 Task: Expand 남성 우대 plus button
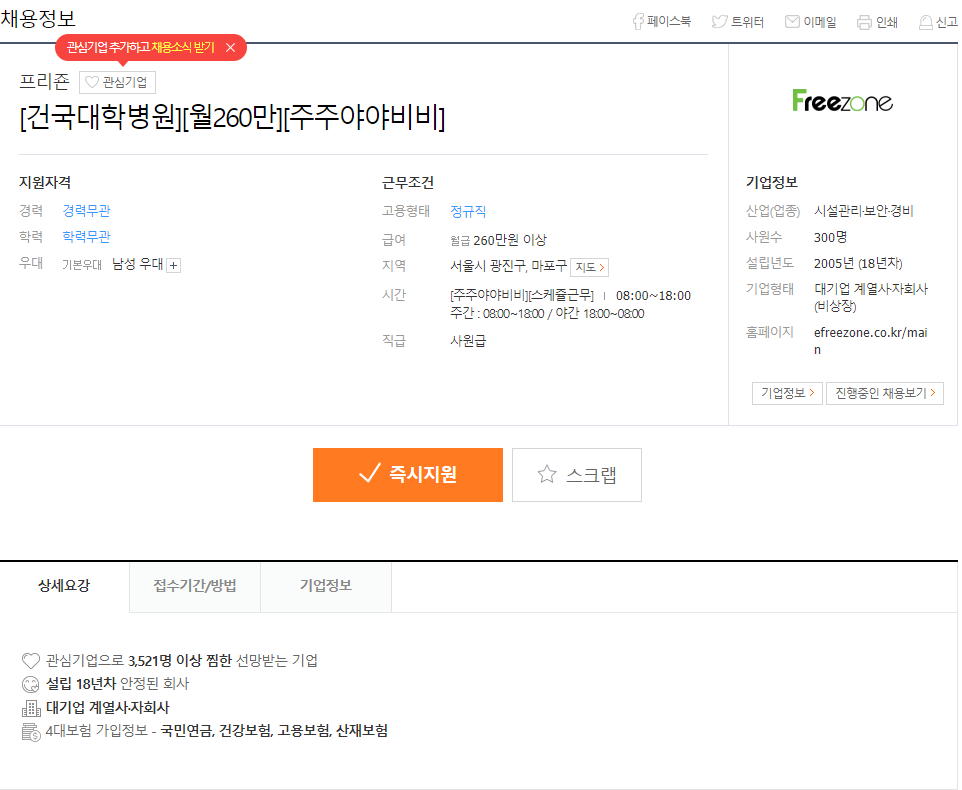coord(174,265)
